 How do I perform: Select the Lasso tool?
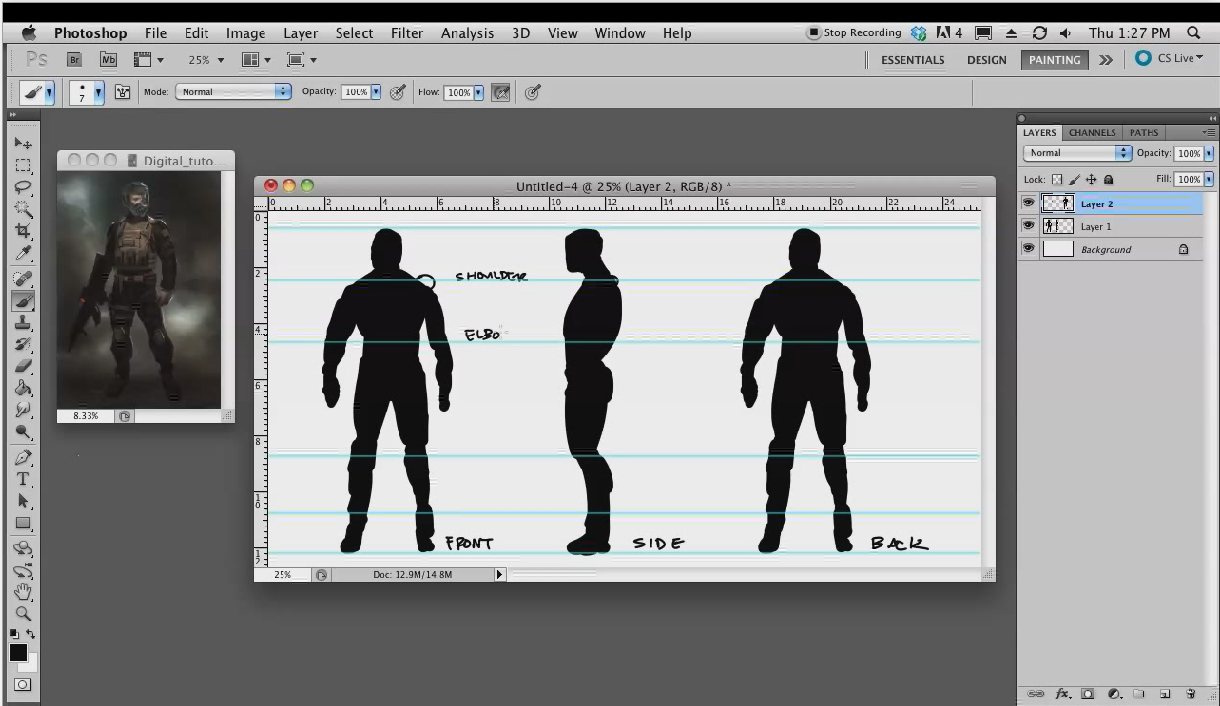point(23,187)
